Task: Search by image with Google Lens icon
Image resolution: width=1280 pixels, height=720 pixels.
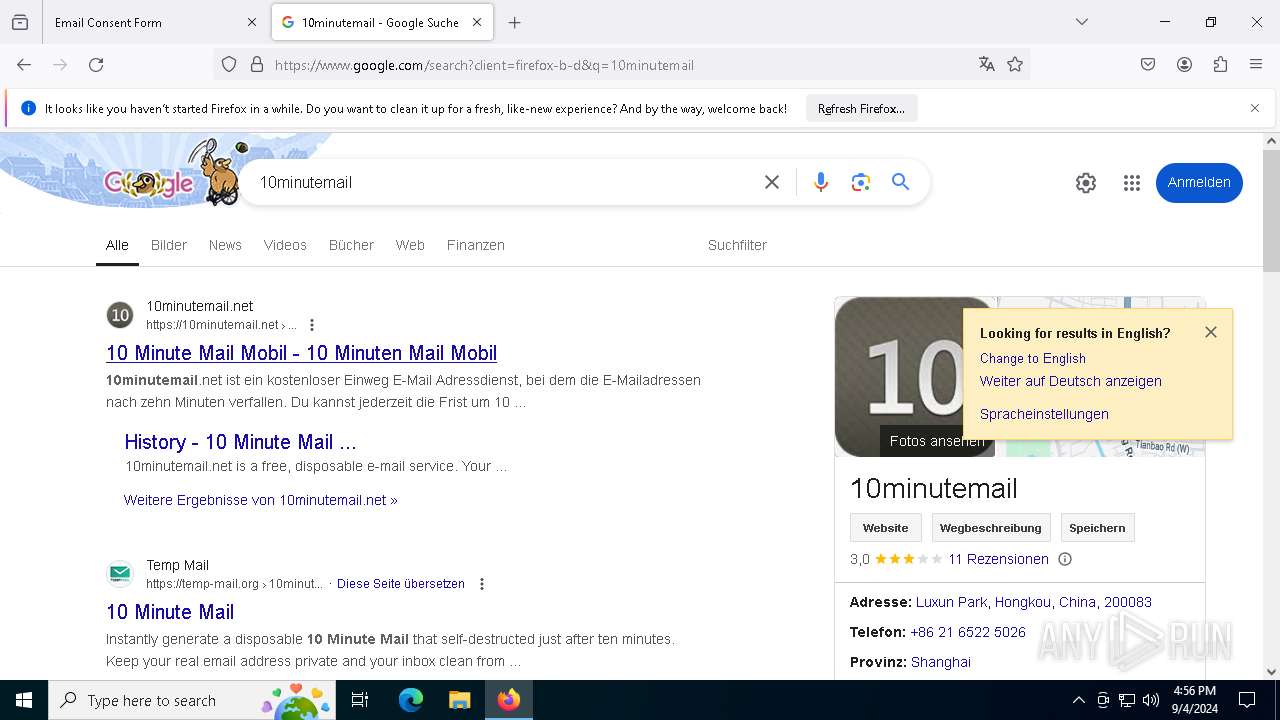Action: point(861,182)
